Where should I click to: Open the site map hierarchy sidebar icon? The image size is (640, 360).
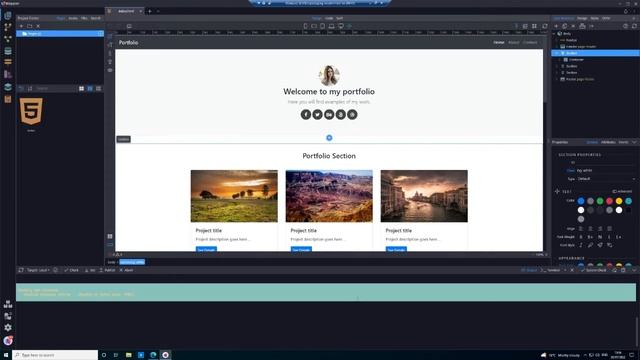pyautogui.click(x=8, y=304)
